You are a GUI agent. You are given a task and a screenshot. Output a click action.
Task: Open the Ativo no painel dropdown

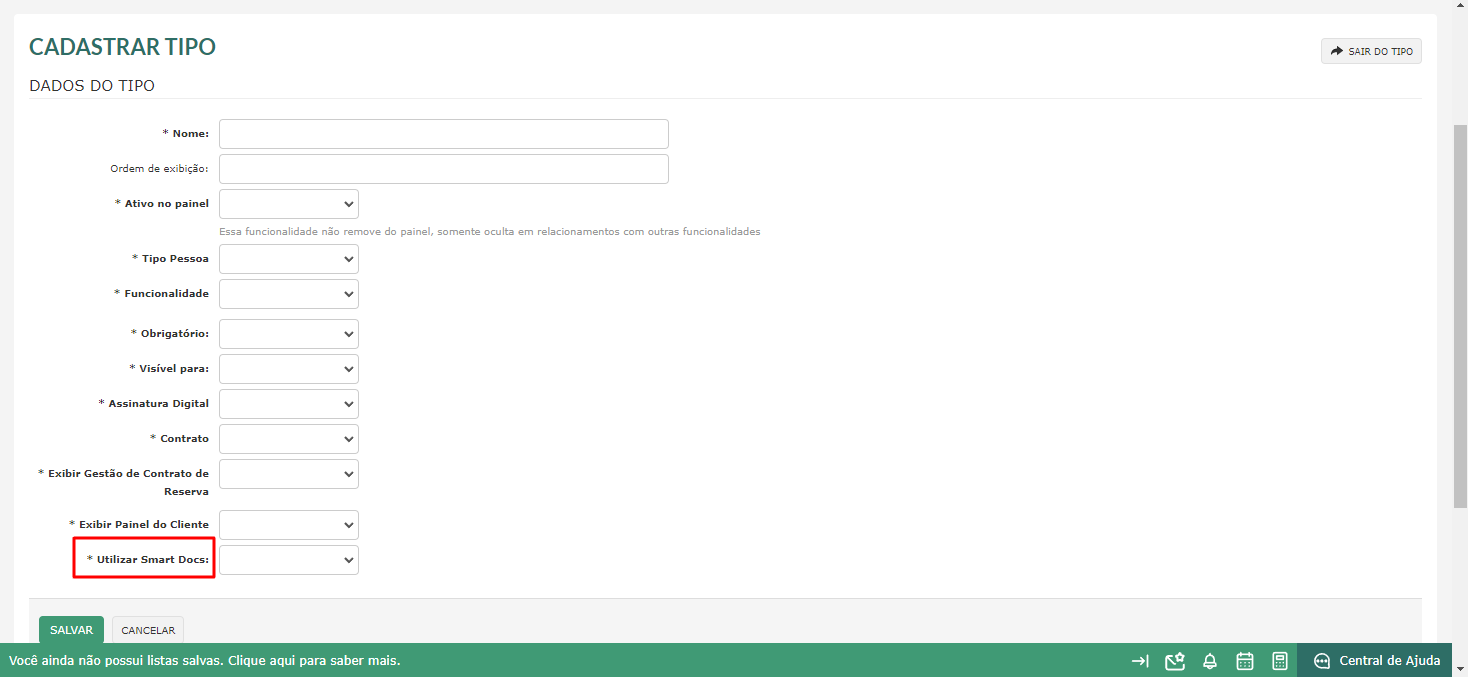coord(289,204)
